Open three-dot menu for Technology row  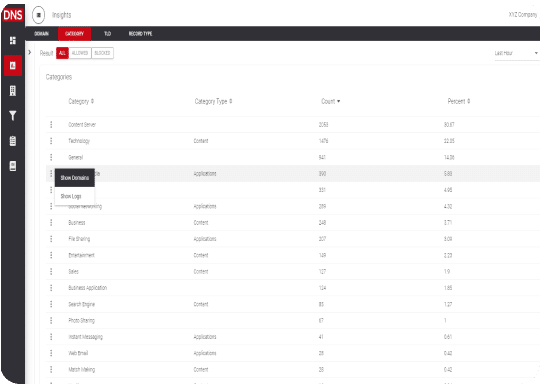pyautogui.click(x=51, y=141)
